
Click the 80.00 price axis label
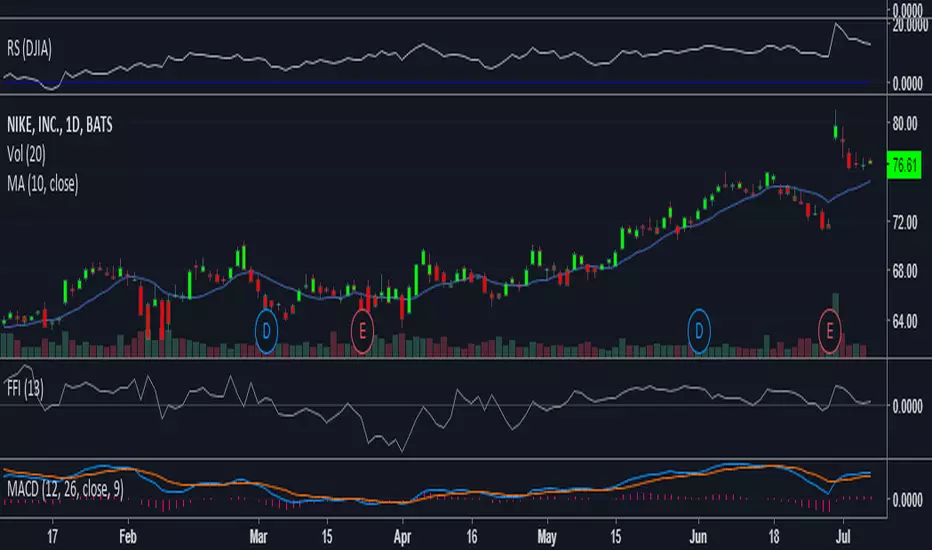pos(905,124)
